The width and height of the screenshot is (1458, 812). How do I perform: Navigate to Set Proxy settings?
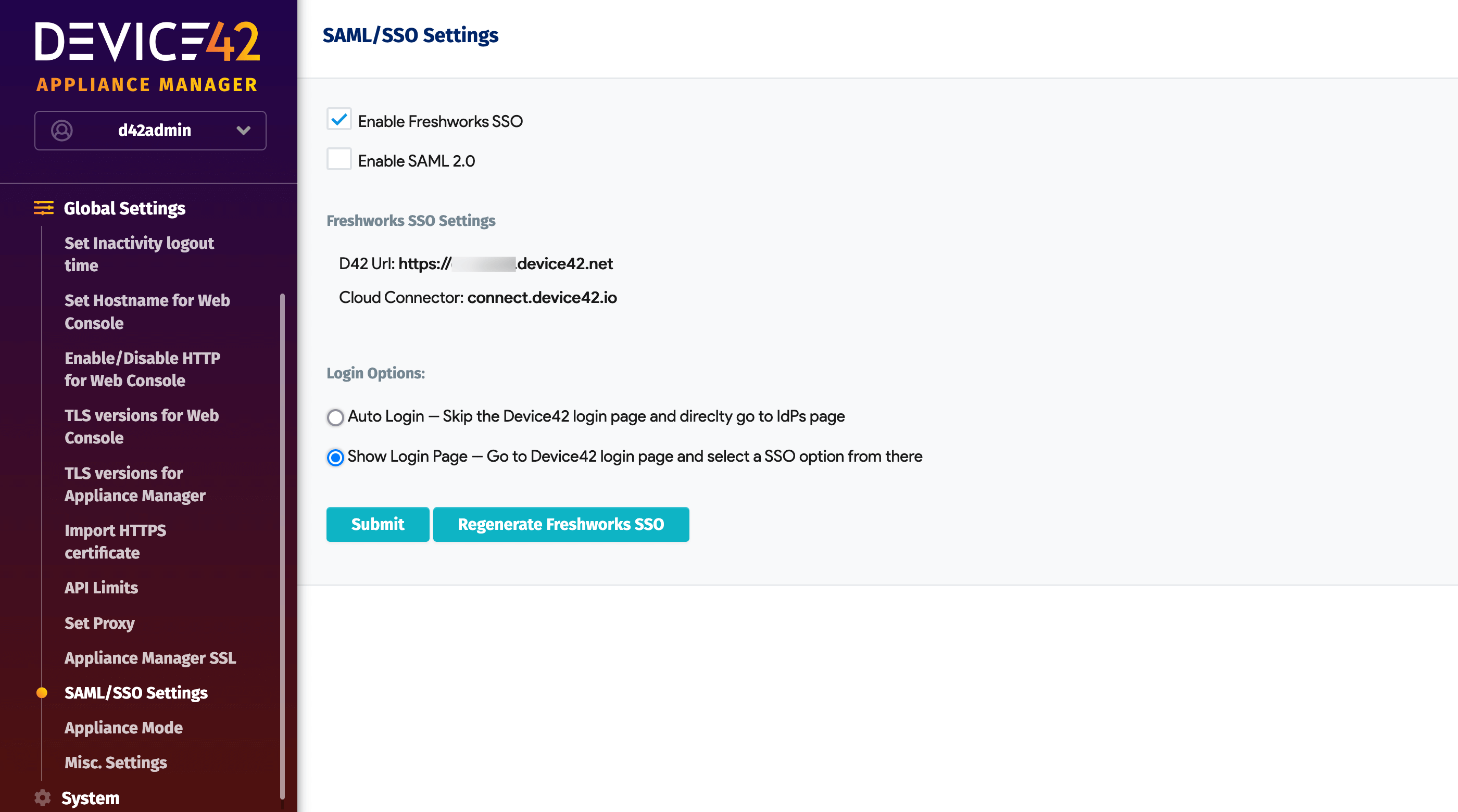coord(99,623)
